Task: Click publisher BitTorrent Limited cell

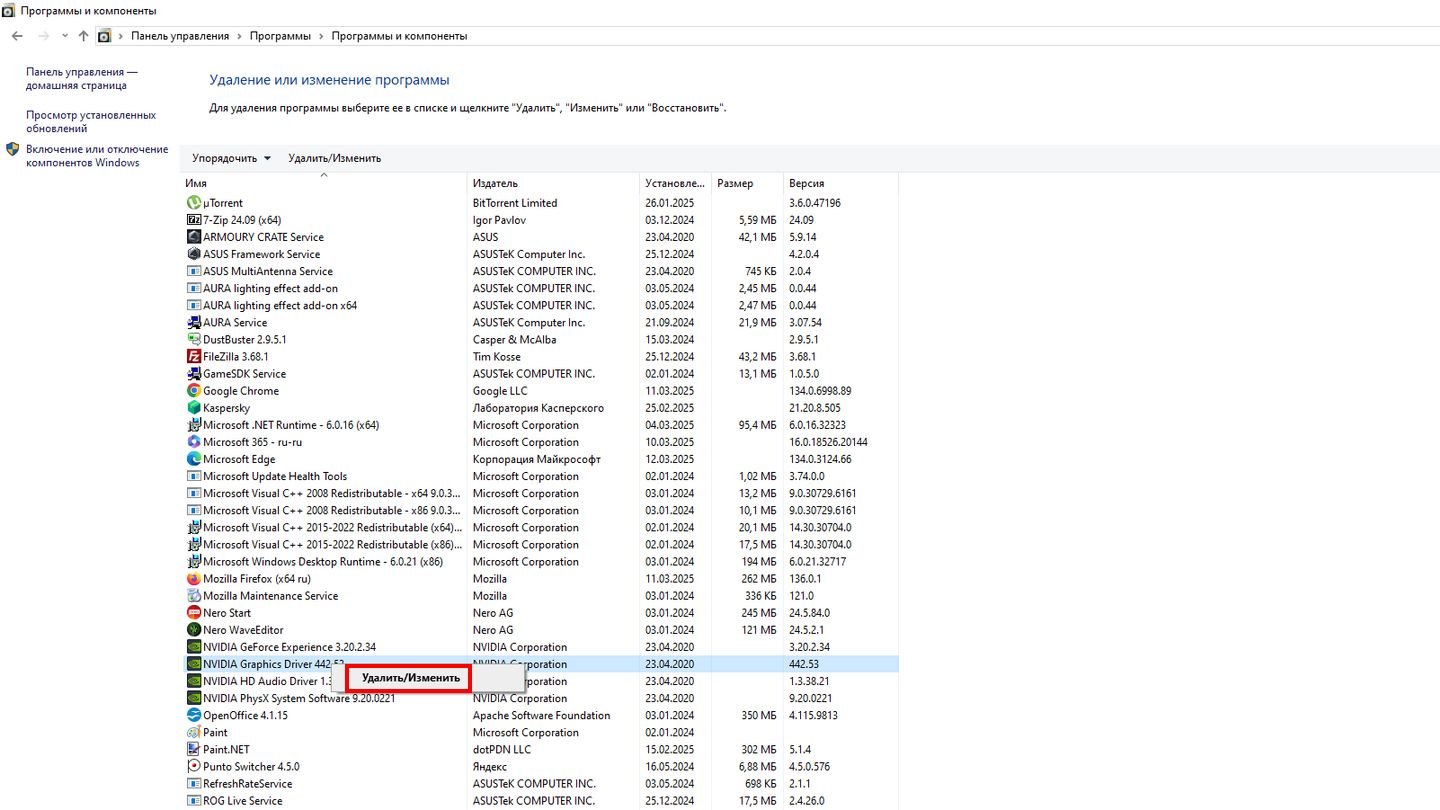Action: (x=515, y=203)
